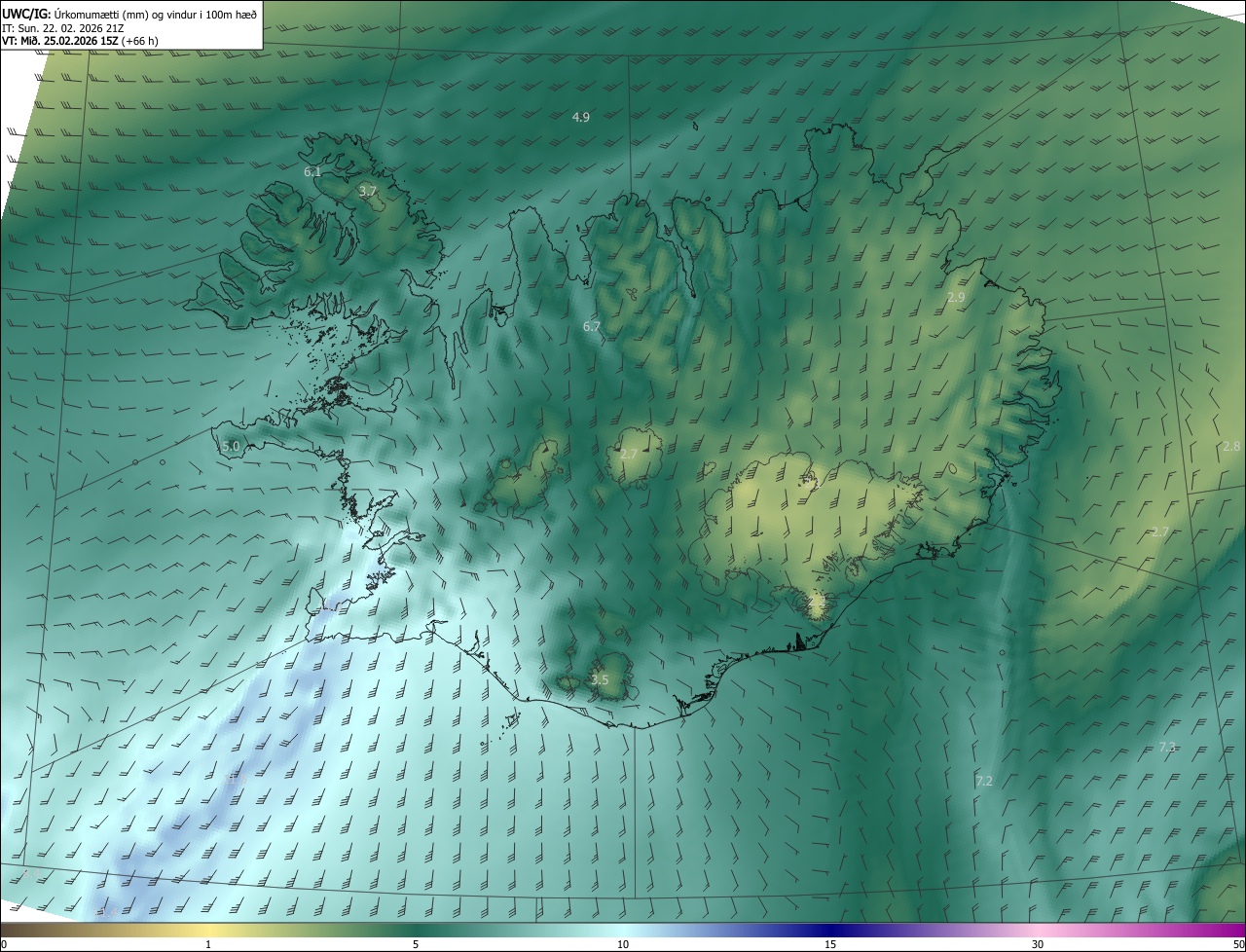Click the 6.1 value label in the Westfjords

312,171
